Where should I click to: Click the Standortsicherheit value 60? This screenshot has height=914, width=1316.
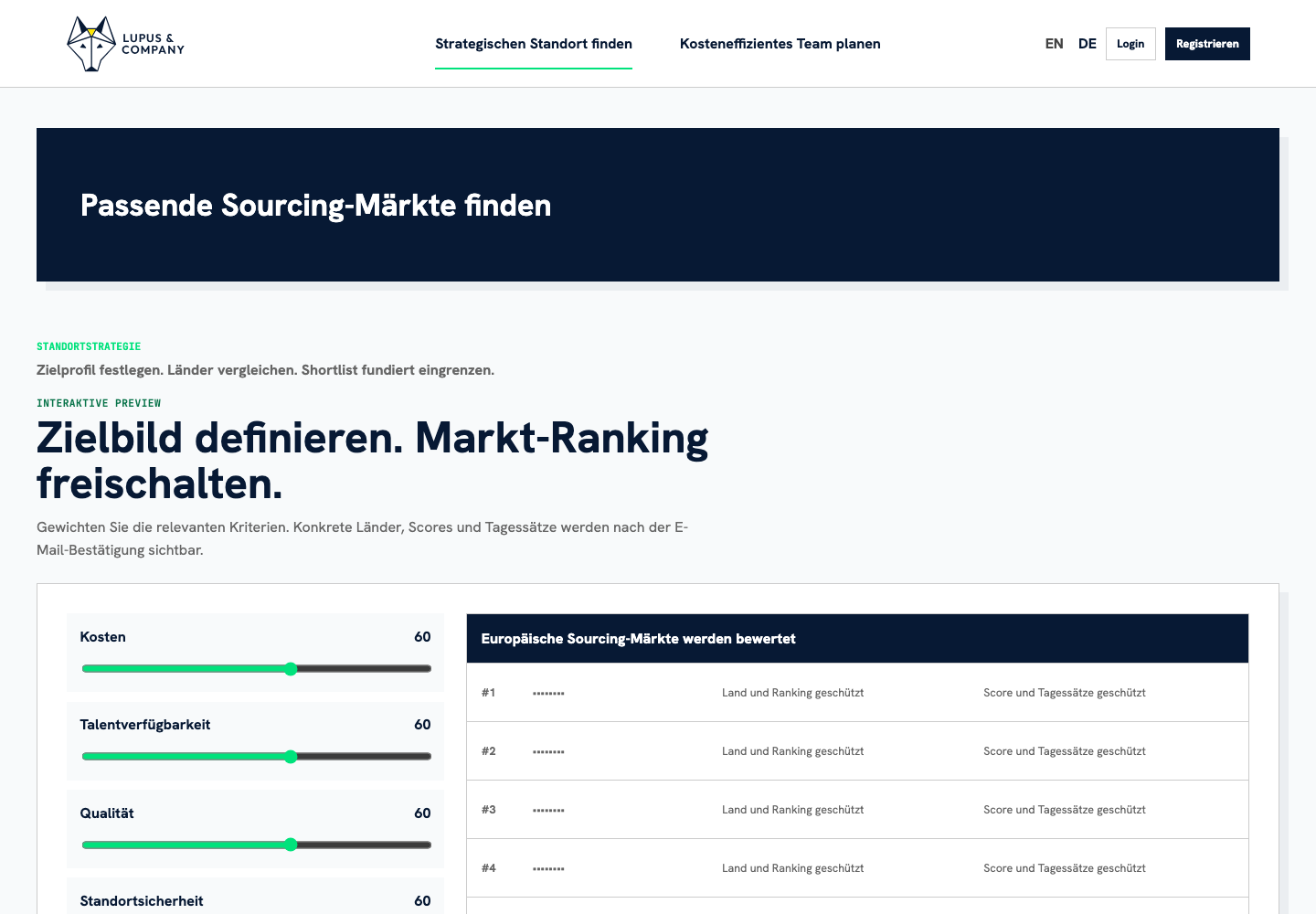pos(422,901)
